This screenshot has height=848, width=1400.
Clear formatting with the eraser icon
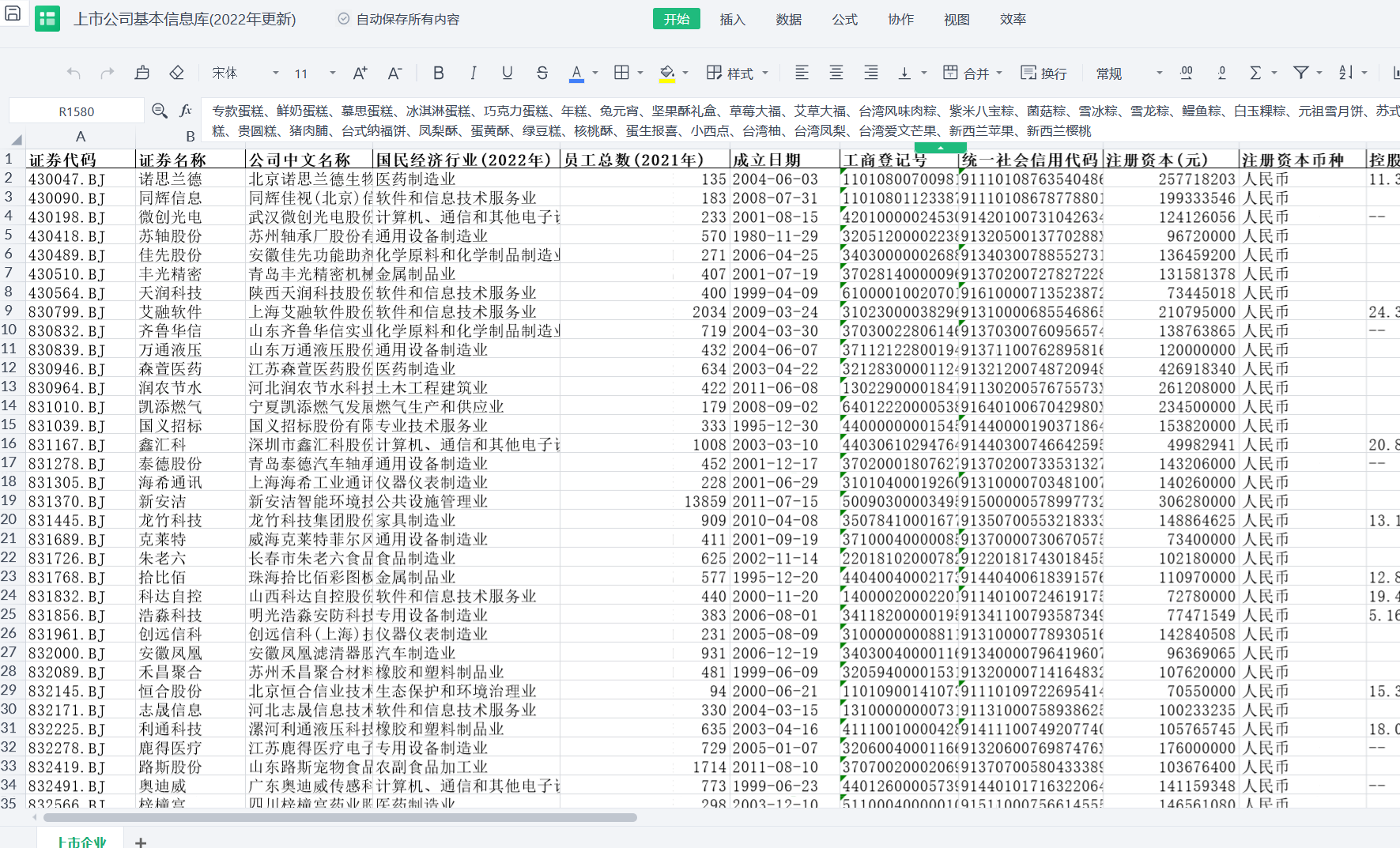[176, 73]
